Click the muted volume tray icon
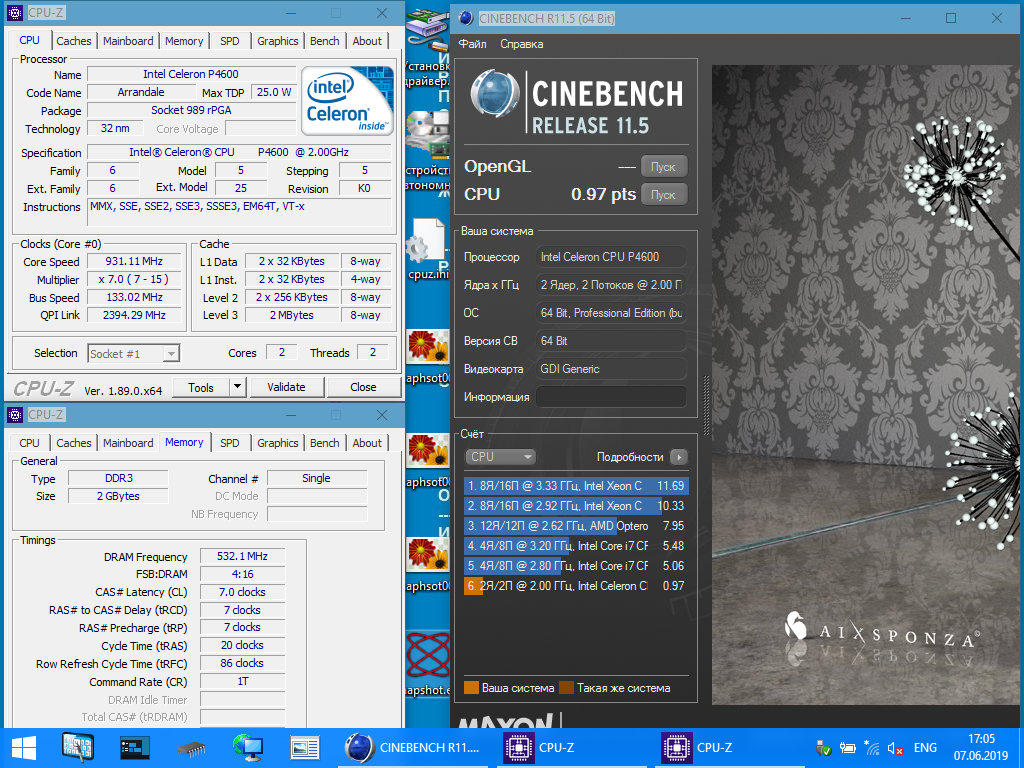Image resolution: width=1024 pixels, height=768 pixels. tap(895, 748)
